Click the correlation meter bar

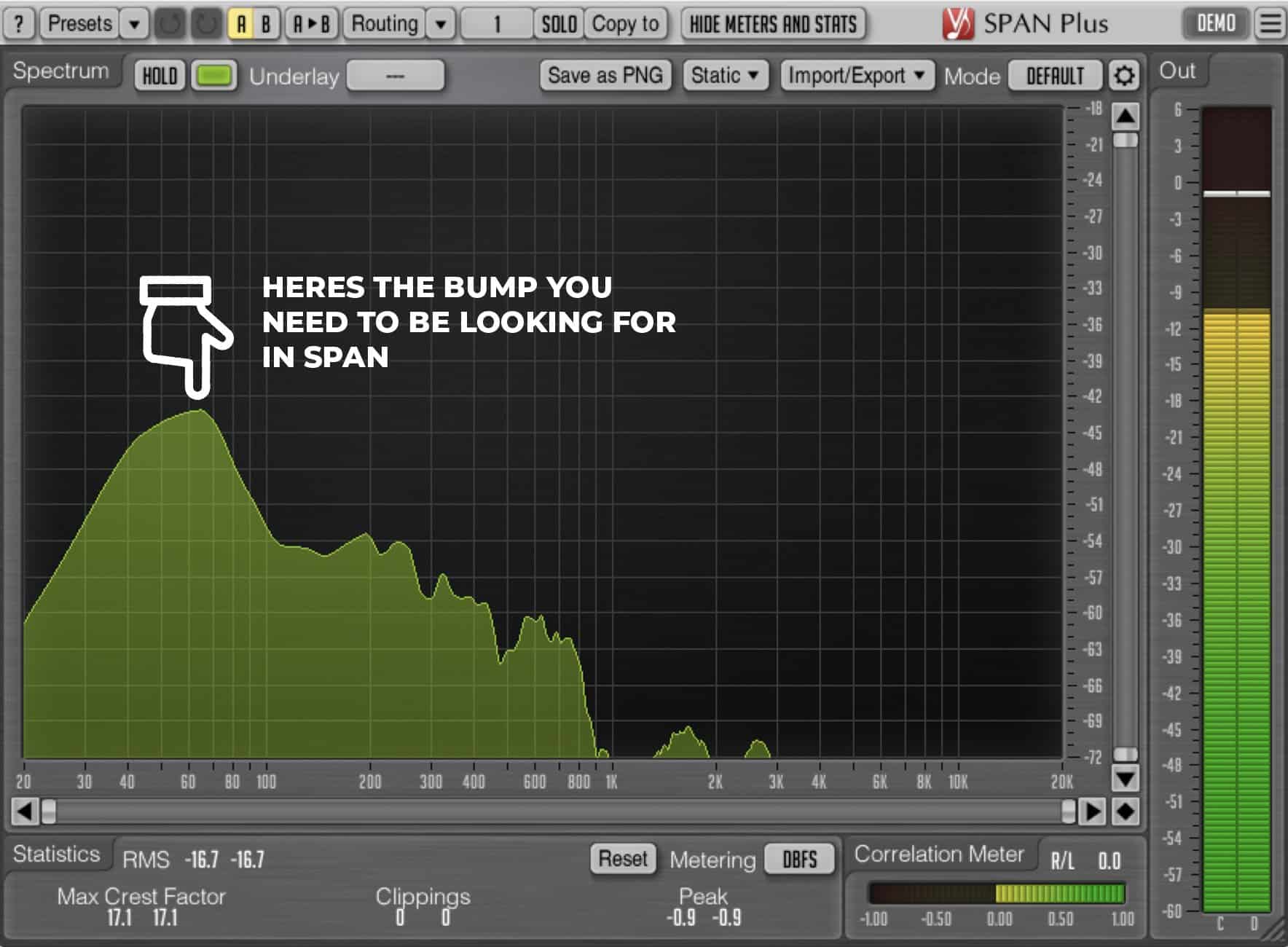click(x=997, y=893)
